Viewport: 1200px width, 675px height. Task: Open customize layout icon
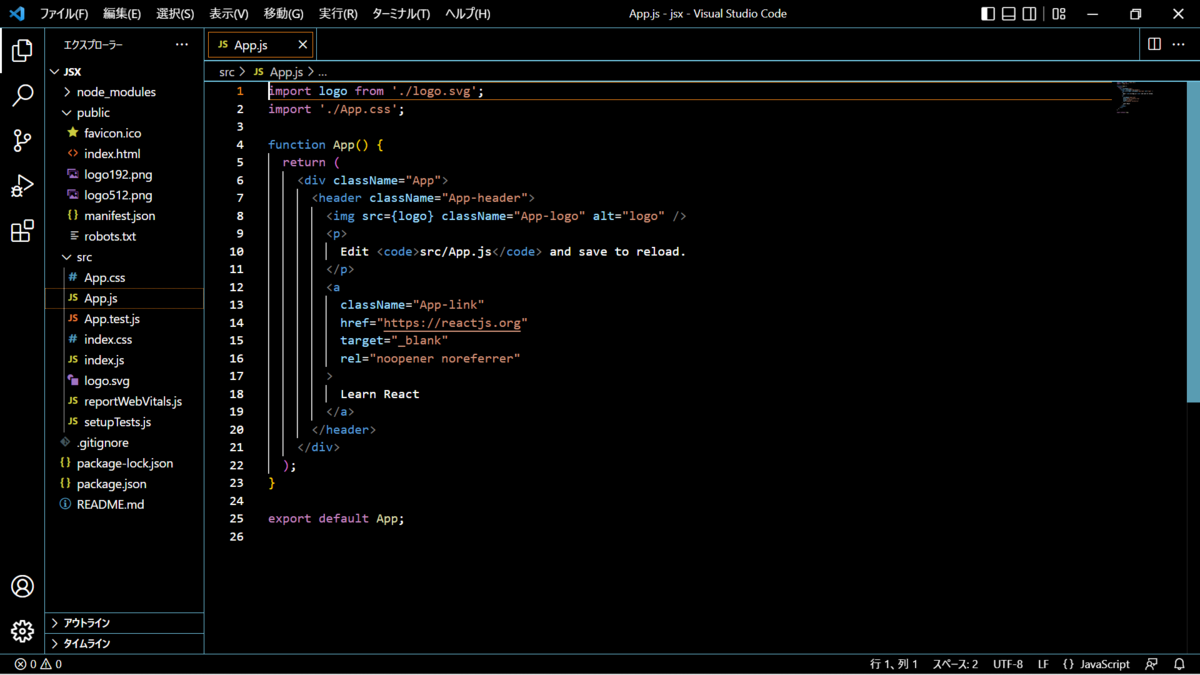1059,14
